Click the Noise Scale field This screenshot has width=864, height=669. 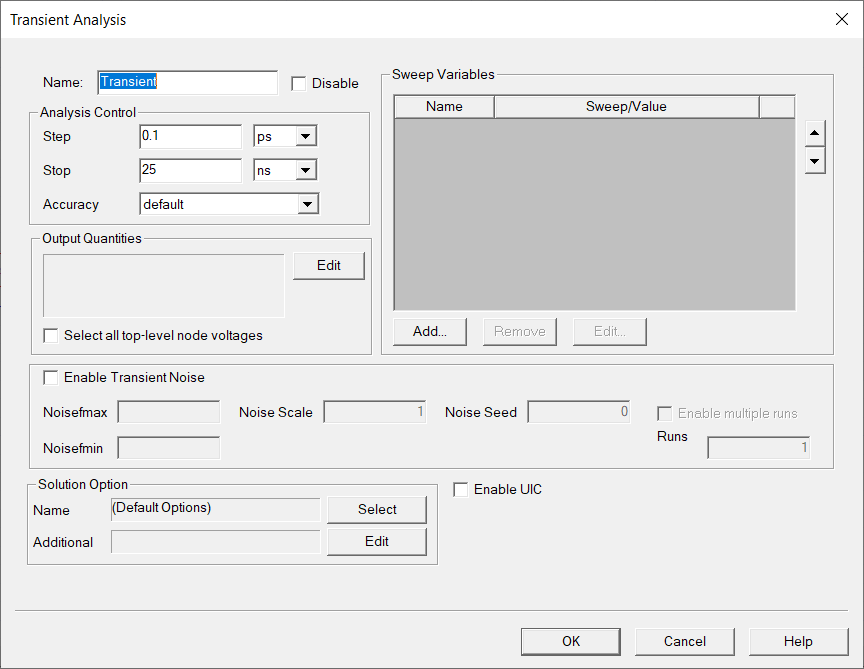[x=375, y=412]
